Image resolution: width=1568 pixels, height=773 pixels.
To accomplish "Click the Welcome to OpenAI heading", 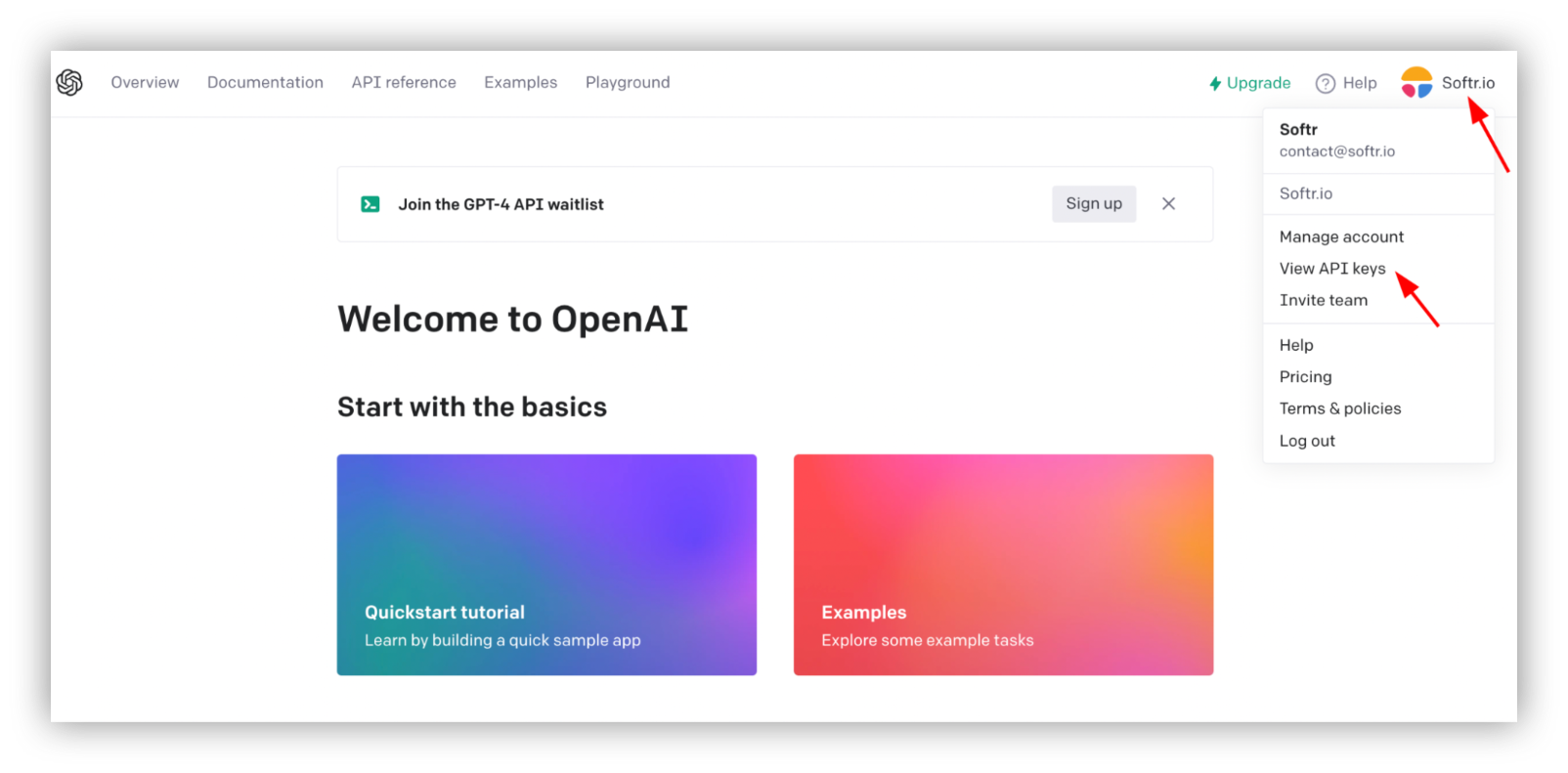I will (512, 320).
